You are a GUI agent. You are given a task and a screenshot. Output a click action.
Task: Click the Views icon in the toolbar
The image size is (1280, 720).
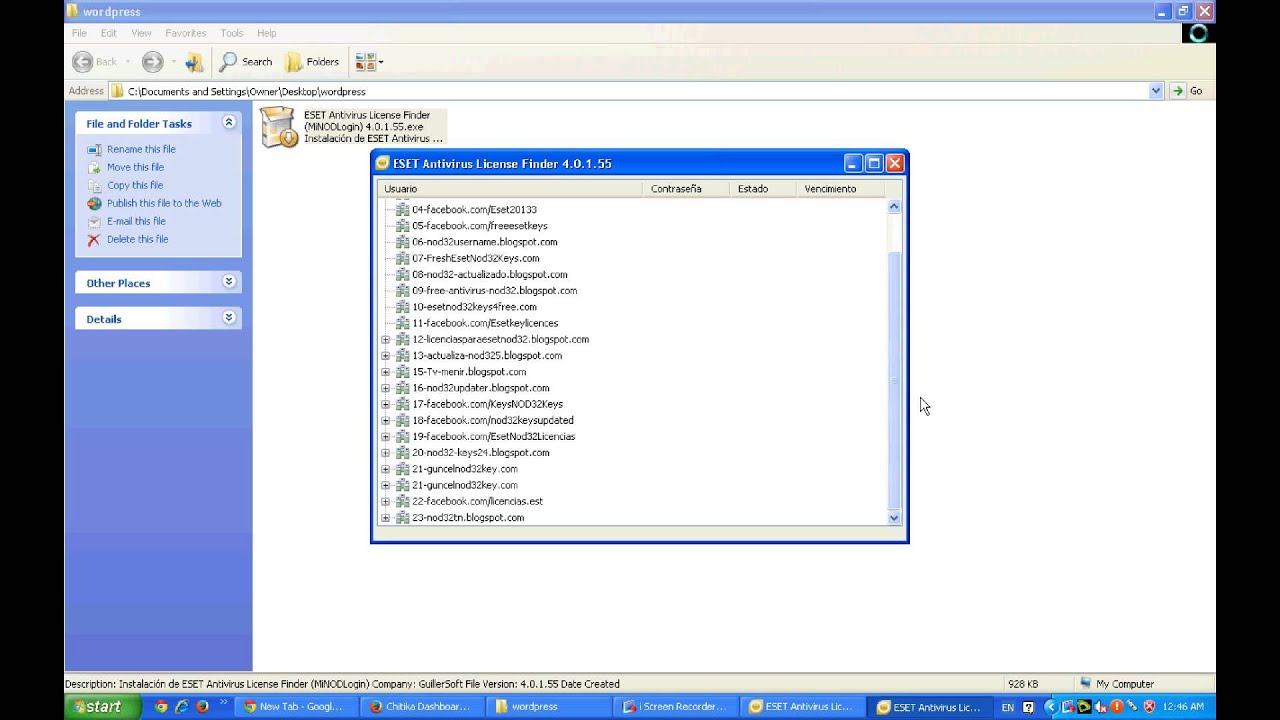coord(364,62)
